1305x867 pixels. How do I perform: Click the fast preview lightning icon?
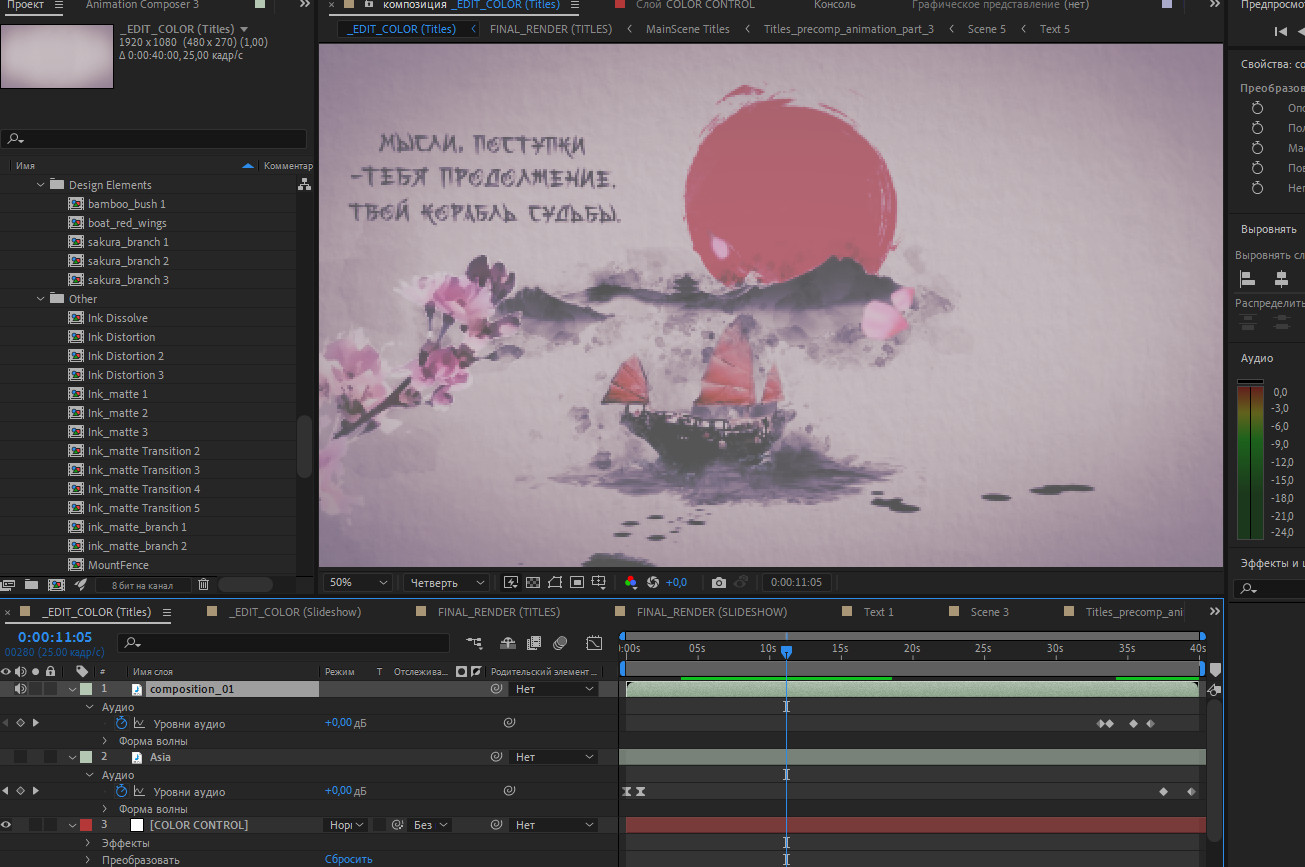[511, 582]
